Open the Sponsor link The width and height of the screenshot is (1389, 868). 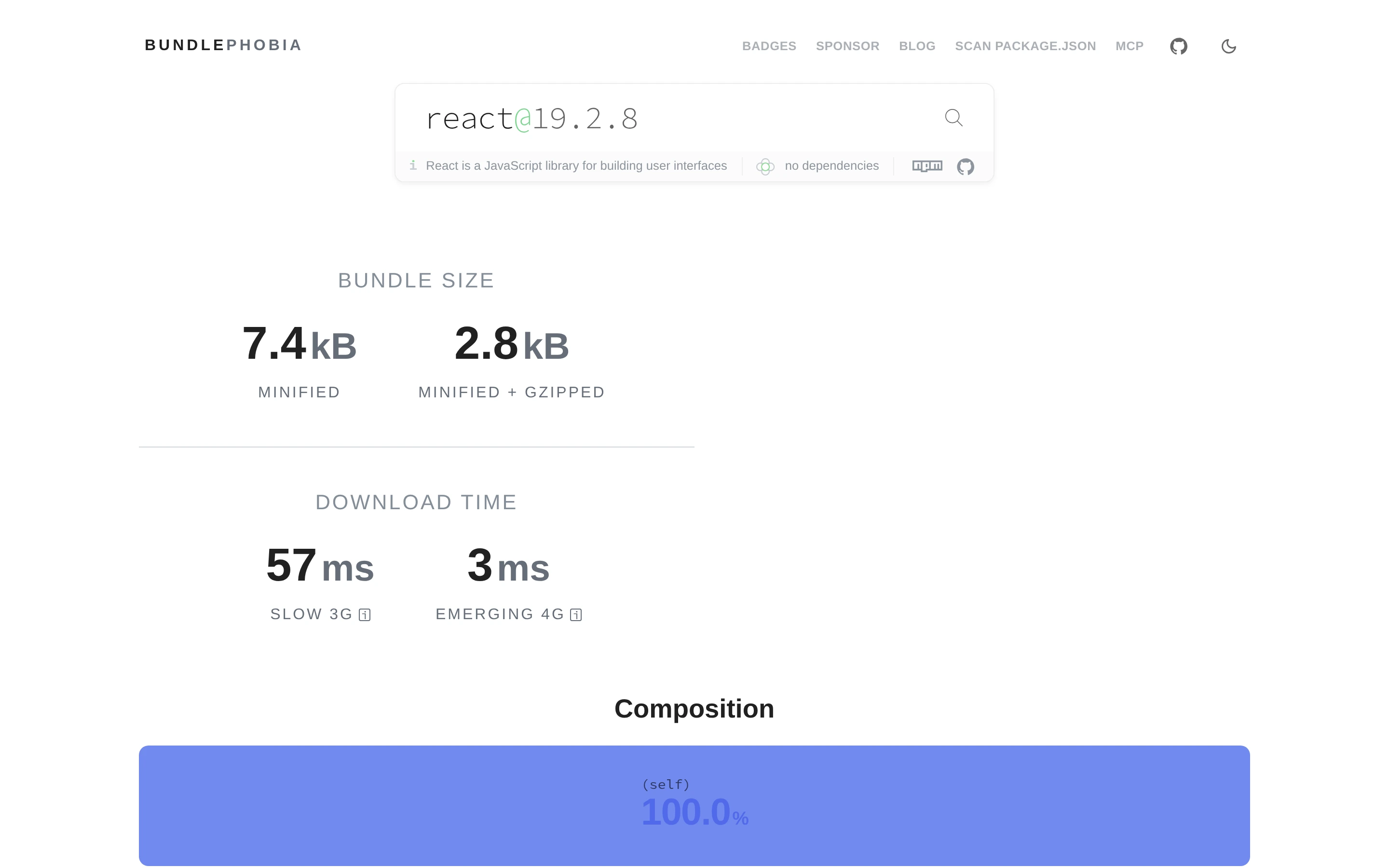847,46
